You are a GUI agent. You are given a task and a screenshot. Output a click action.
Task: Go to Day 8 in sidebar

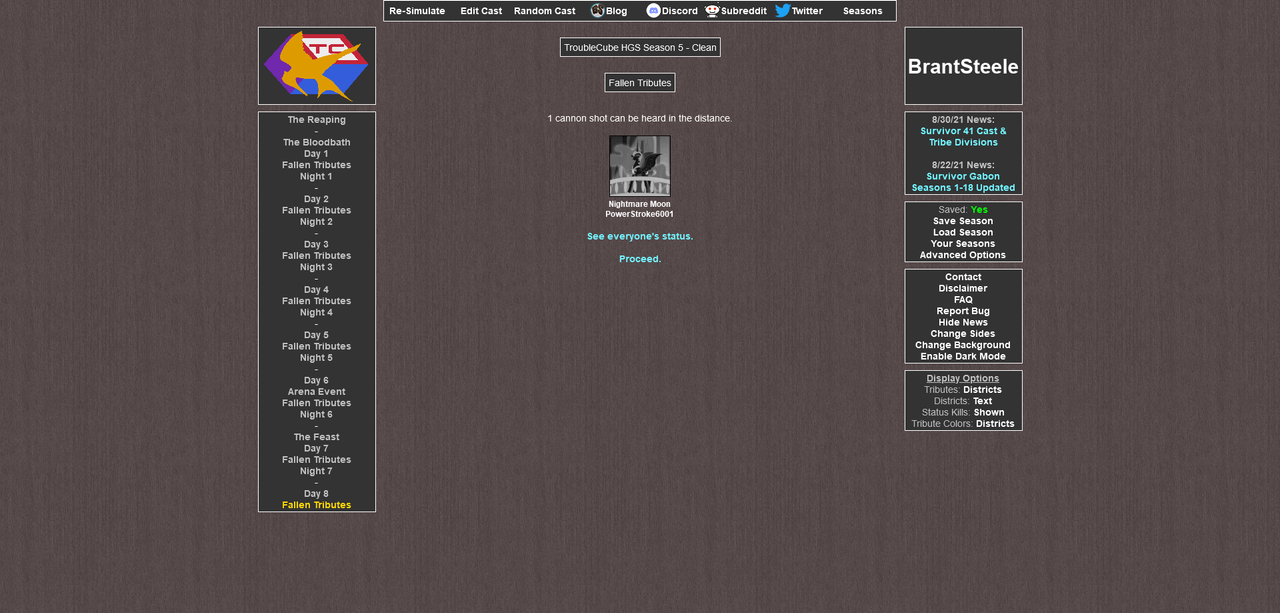click(x=317, y=494)
